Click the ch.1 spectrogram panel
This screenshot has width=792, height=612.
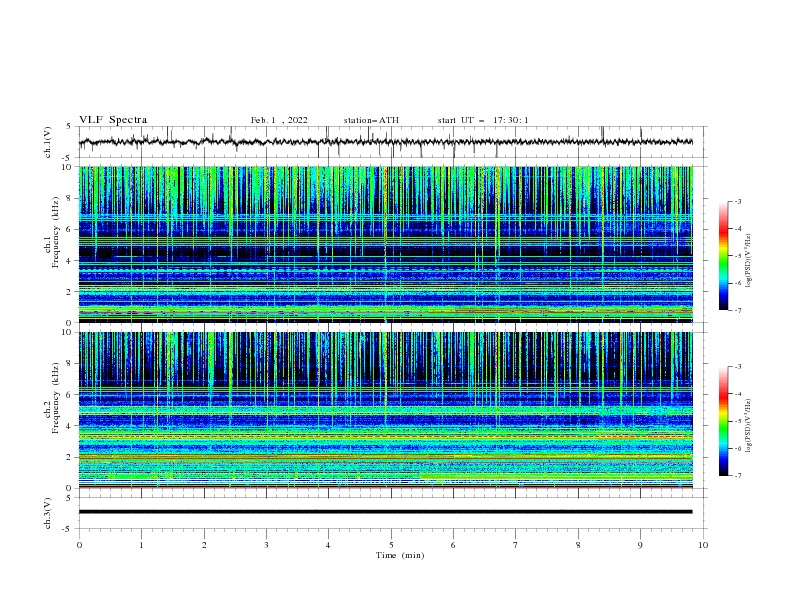pyautogui.click(x=385, y=244)
